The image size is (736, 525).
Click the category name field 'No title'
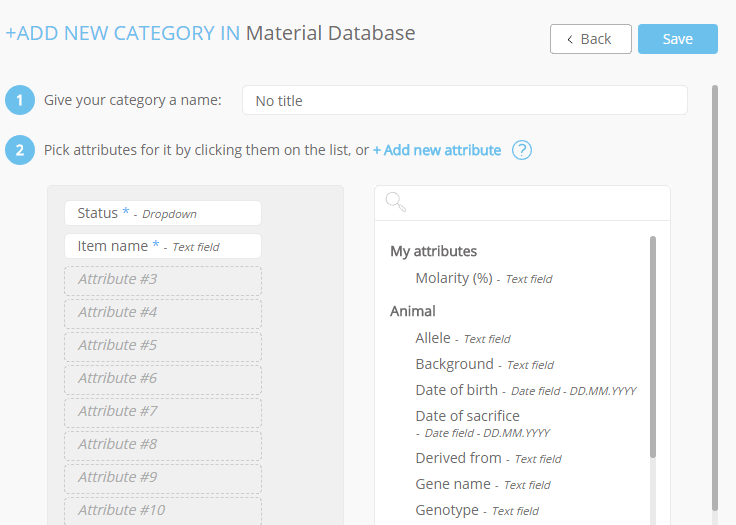[x=465, y=100]
